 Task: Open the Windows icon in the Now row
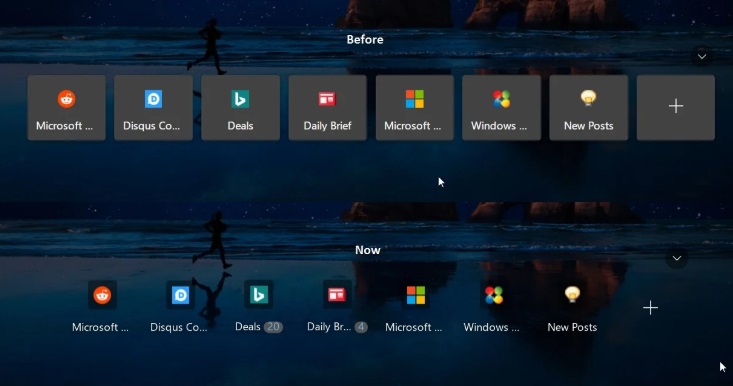pos(494,295)
